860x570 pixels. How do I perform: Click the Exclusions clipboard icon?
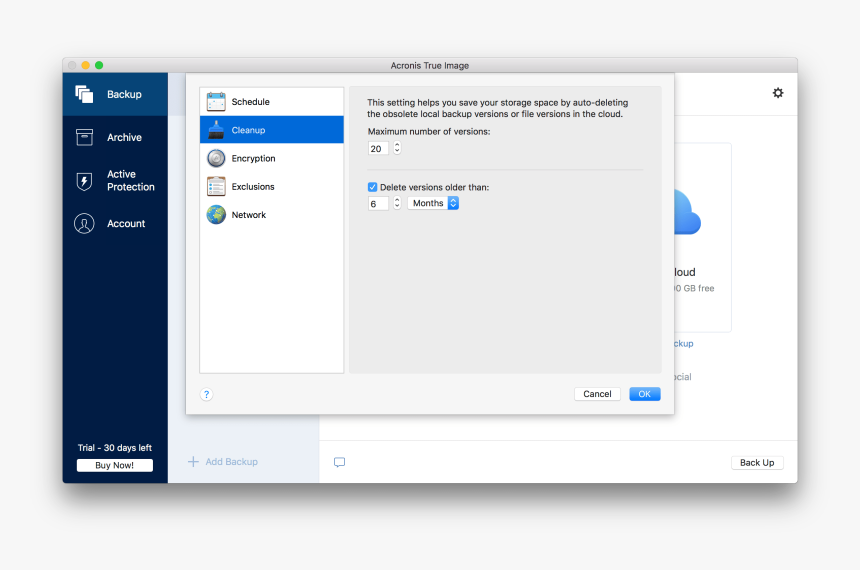[x=216, y=187]
